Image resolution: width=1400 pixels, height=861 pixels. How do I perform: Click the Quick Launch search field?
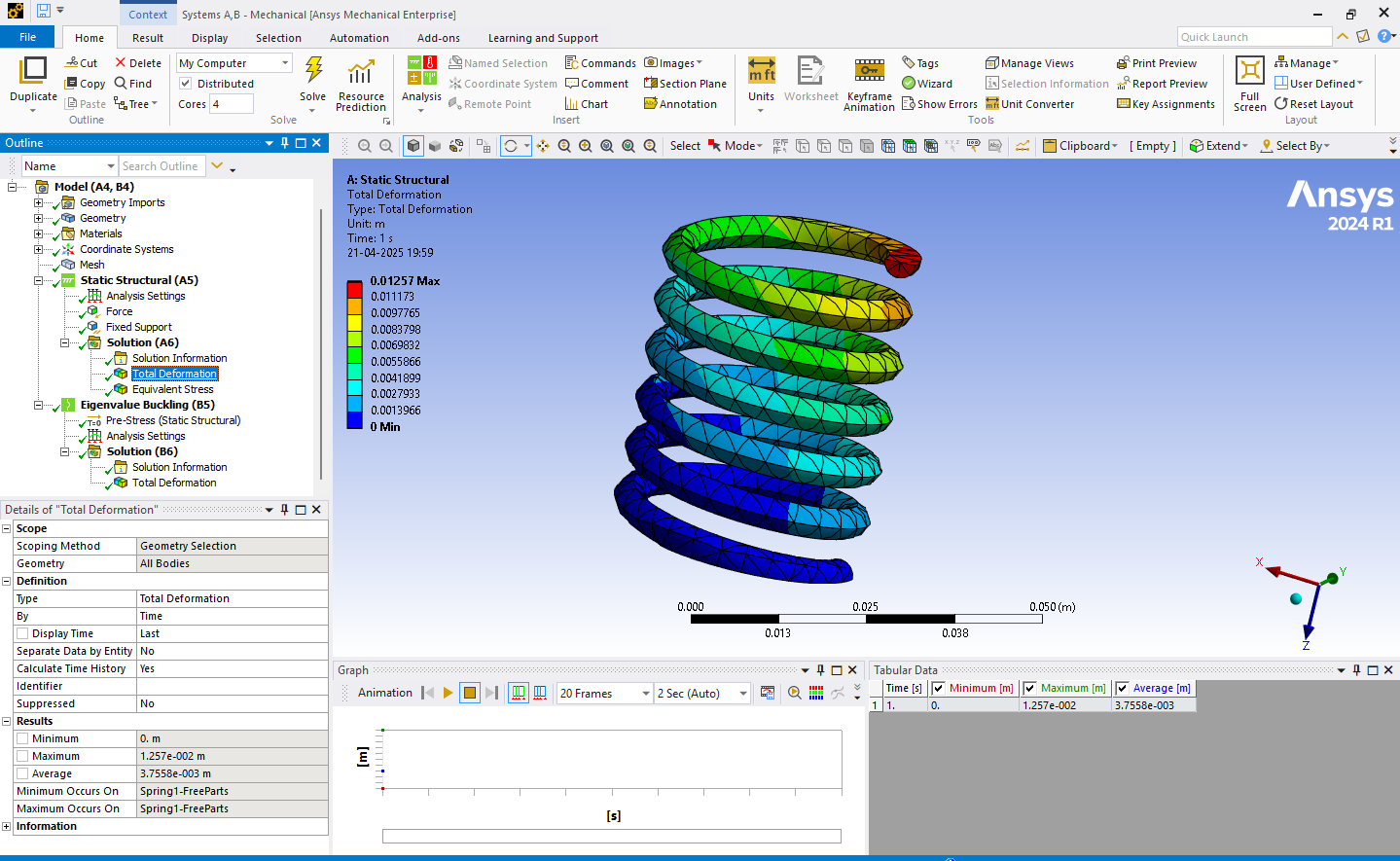[1254, 37]
